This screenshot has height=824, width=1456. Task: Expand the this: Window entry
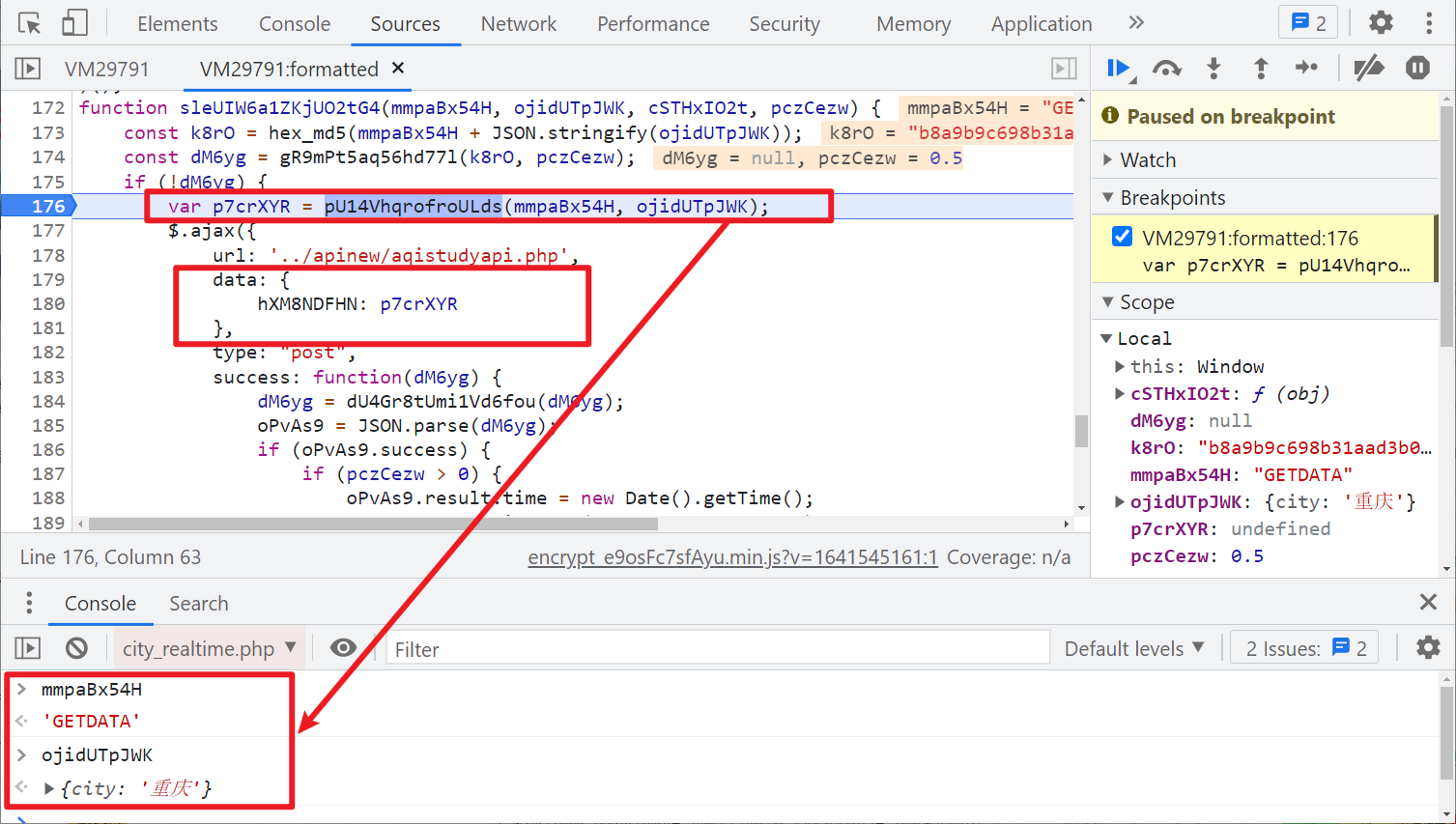1120,366
